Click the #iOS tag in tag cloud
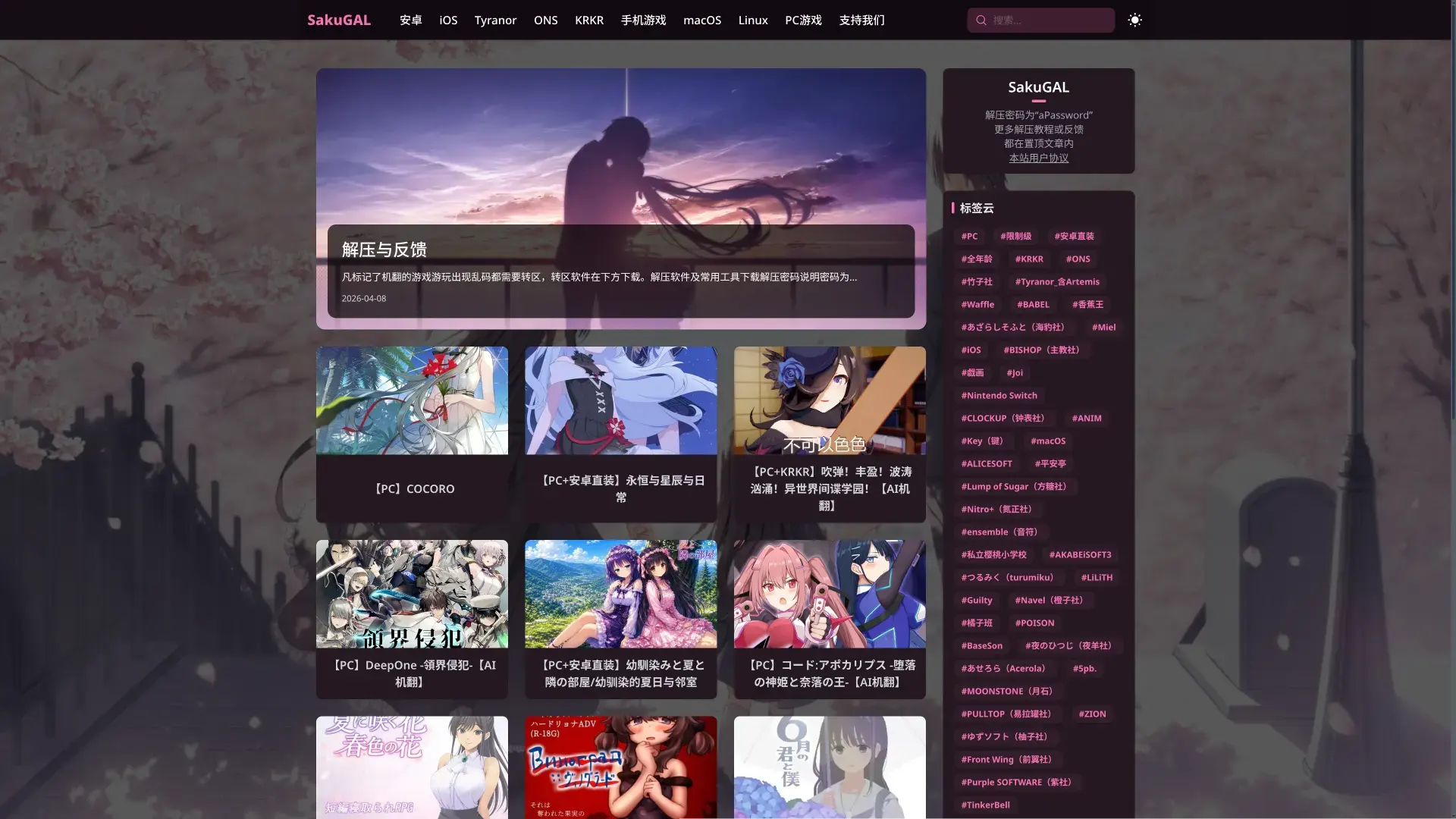This screenshot has width=1456, height=819. coord(971,350)
